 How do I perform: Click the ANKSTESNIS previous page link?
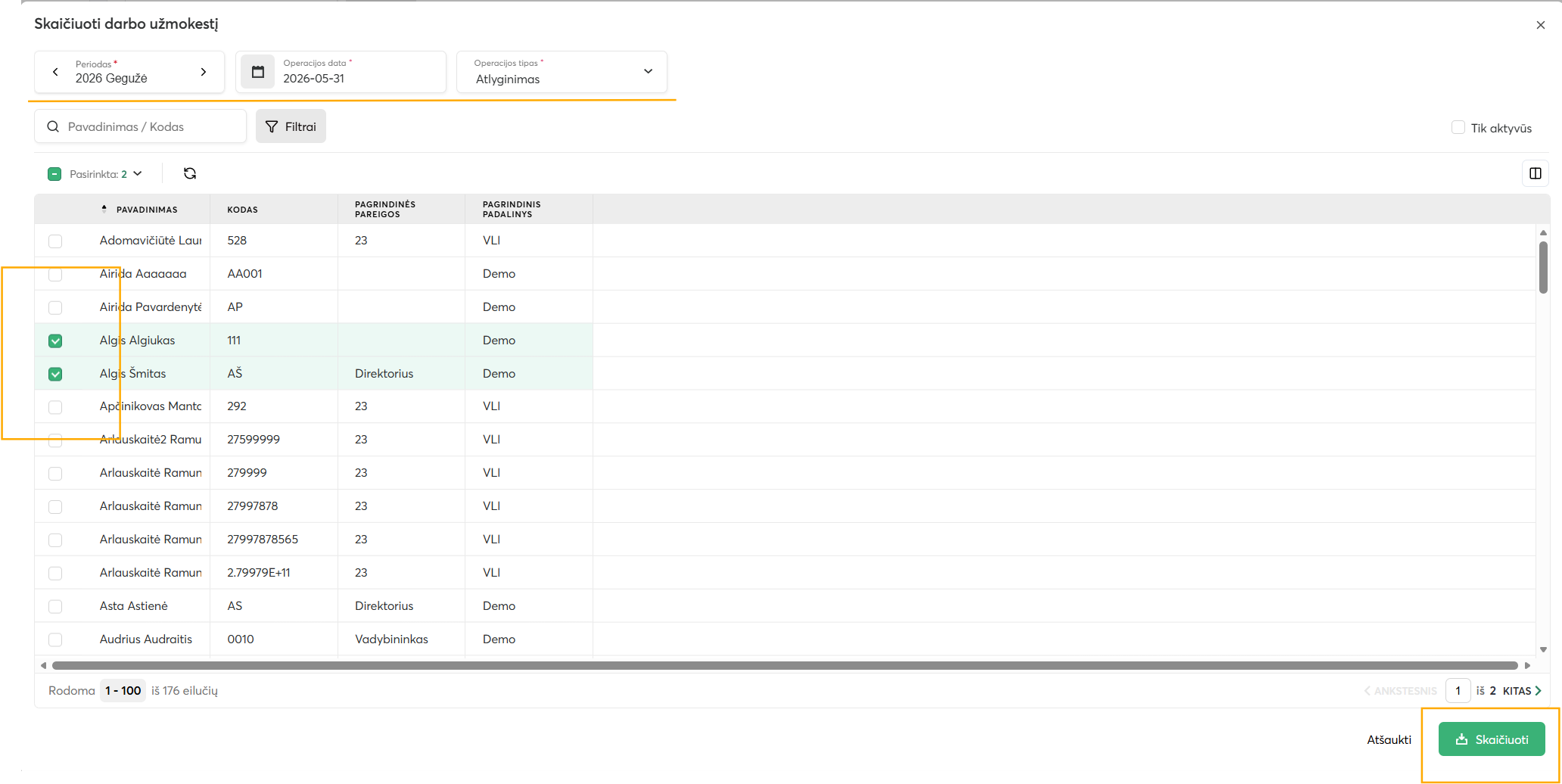(1401, 691)
